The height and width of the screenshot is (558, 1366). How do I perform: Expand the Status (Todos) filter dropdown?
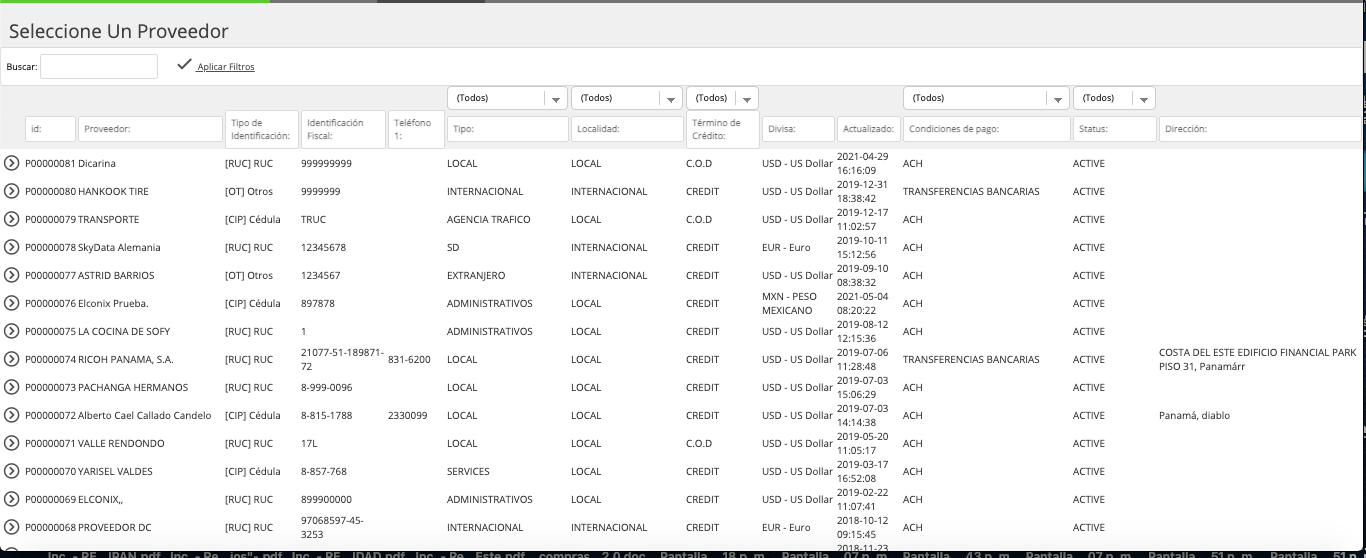(1114, 98)
